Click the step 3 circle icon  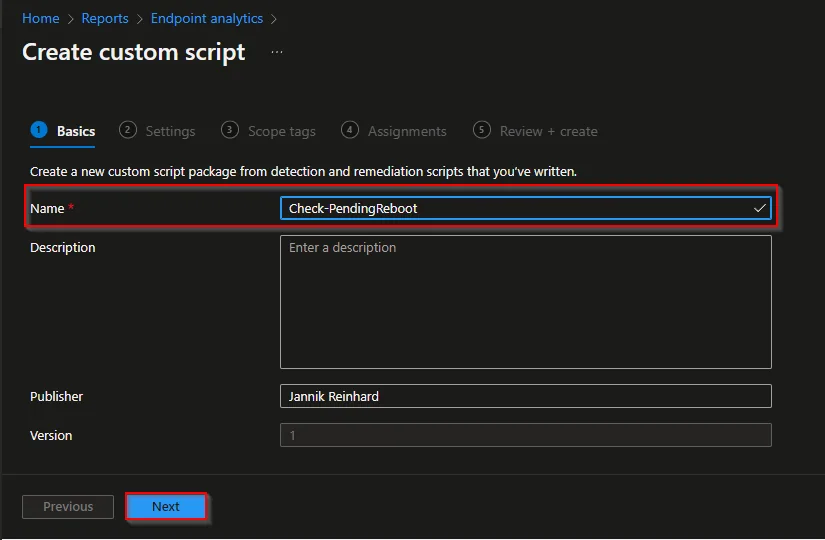(x=229, y=129)
